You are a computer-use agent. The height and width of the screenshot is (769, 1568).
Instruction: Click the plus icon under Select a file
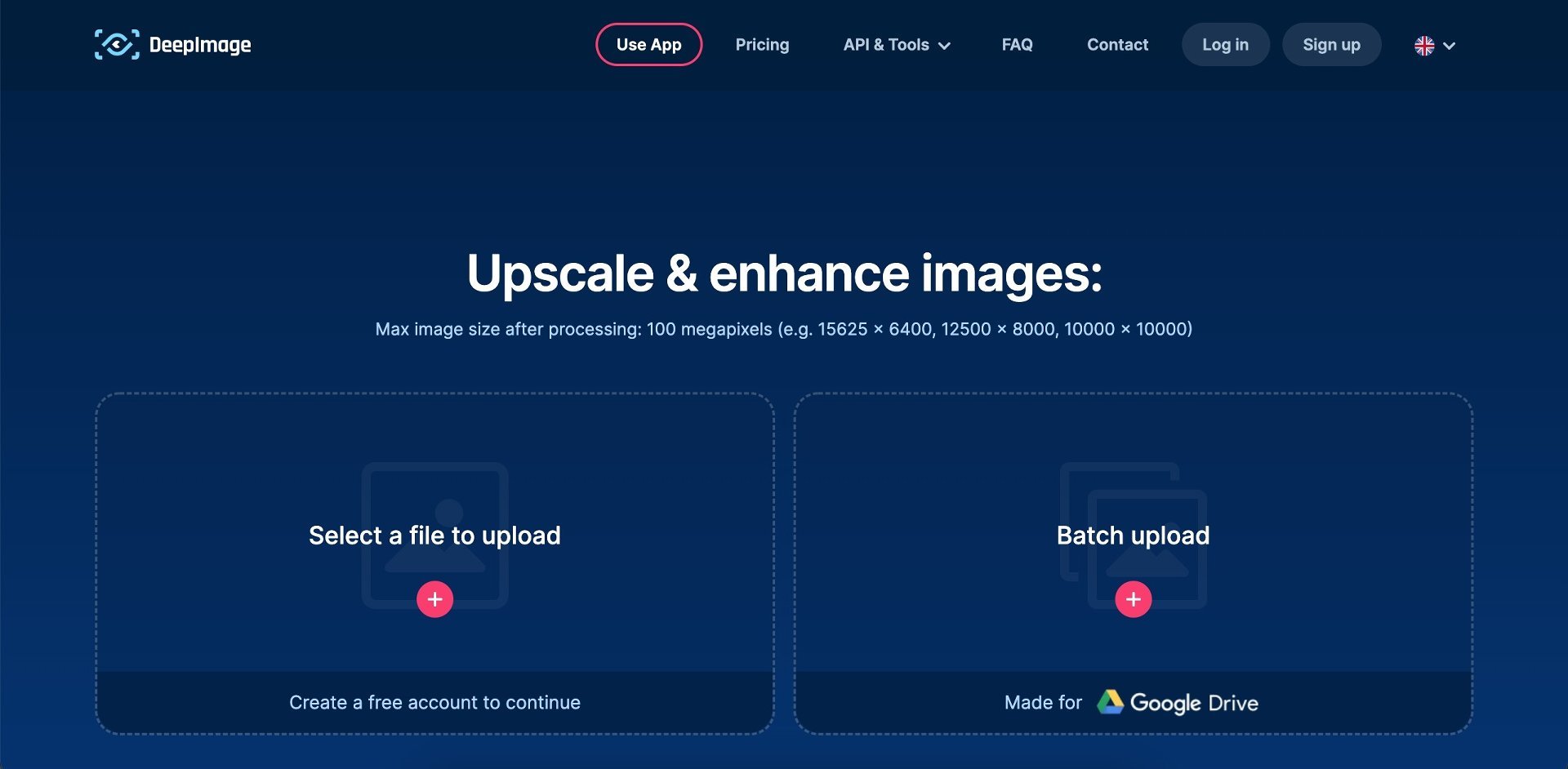click(435, 599)
